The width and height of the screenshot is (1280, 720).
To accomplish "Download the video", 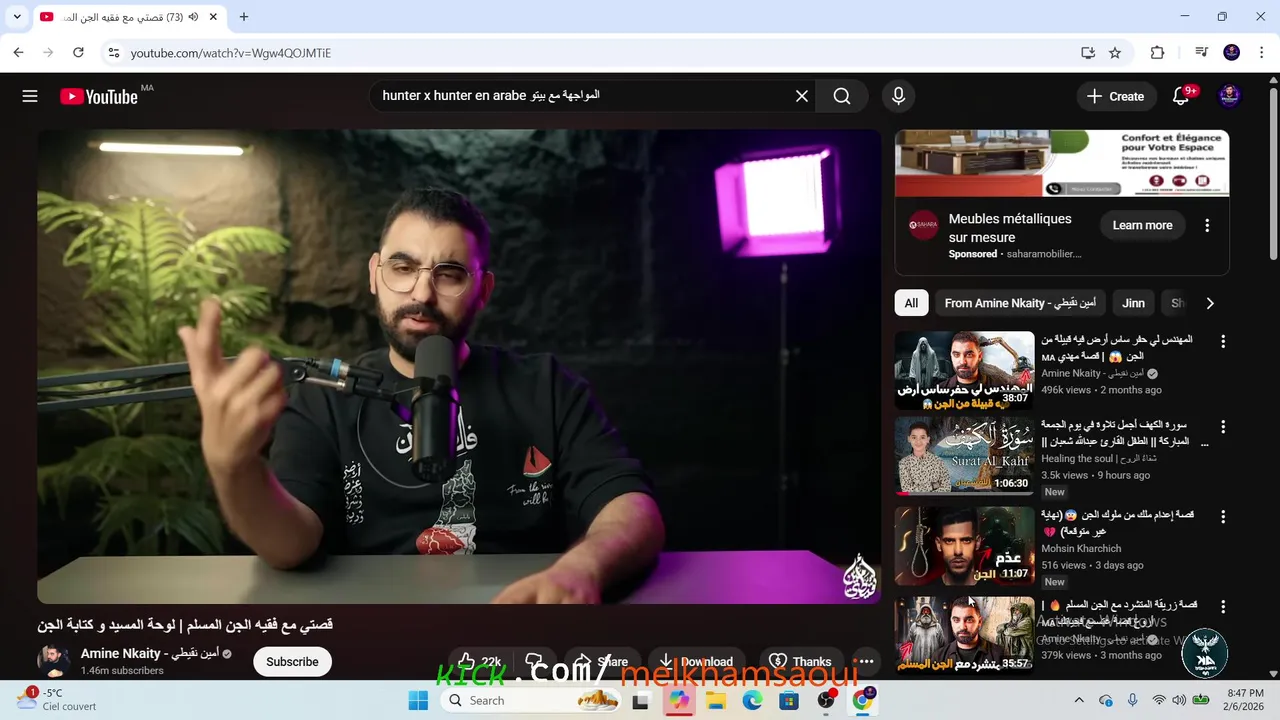I will point(696,661).
